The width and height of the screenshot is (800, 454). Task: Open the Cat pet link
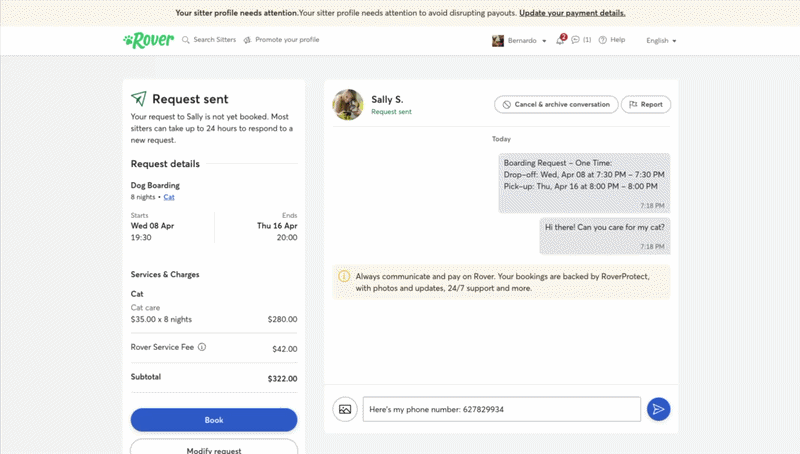coord(169,197)
